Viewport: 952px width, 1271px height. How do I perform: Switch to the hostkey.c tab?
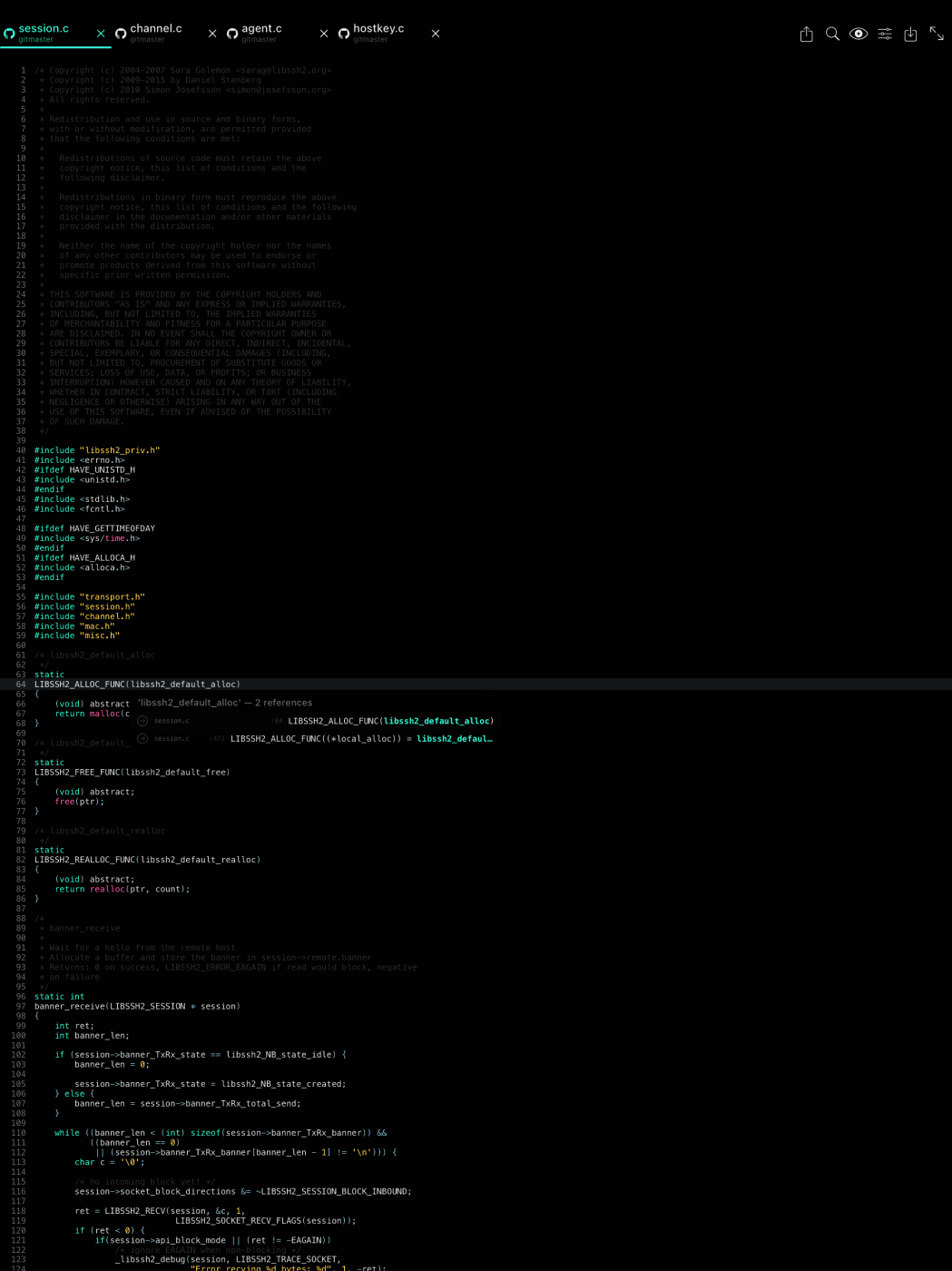tap(378, 28)
